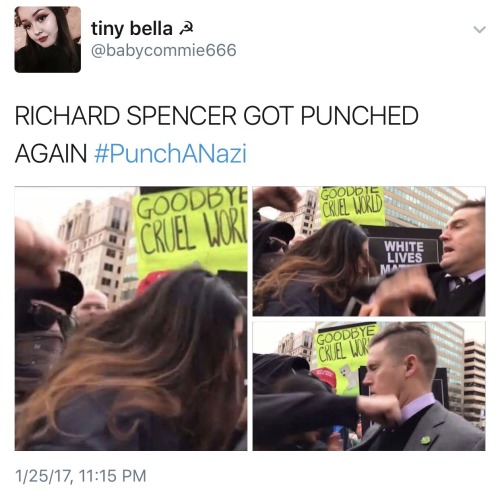The height and width of the screenshot is (492, 500).
Task: Click the red cap in the left photo
Action: [152, 282]
